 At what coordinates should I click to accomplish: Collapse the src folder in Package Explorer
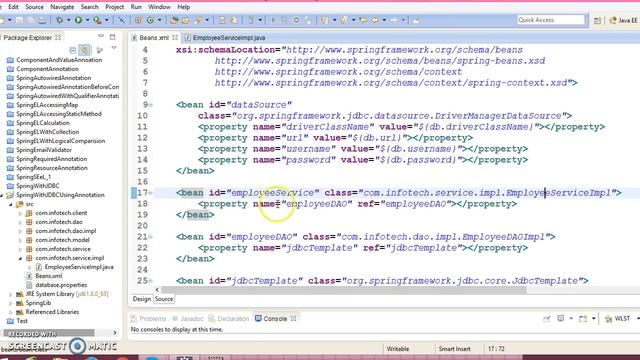pos(11,204)
